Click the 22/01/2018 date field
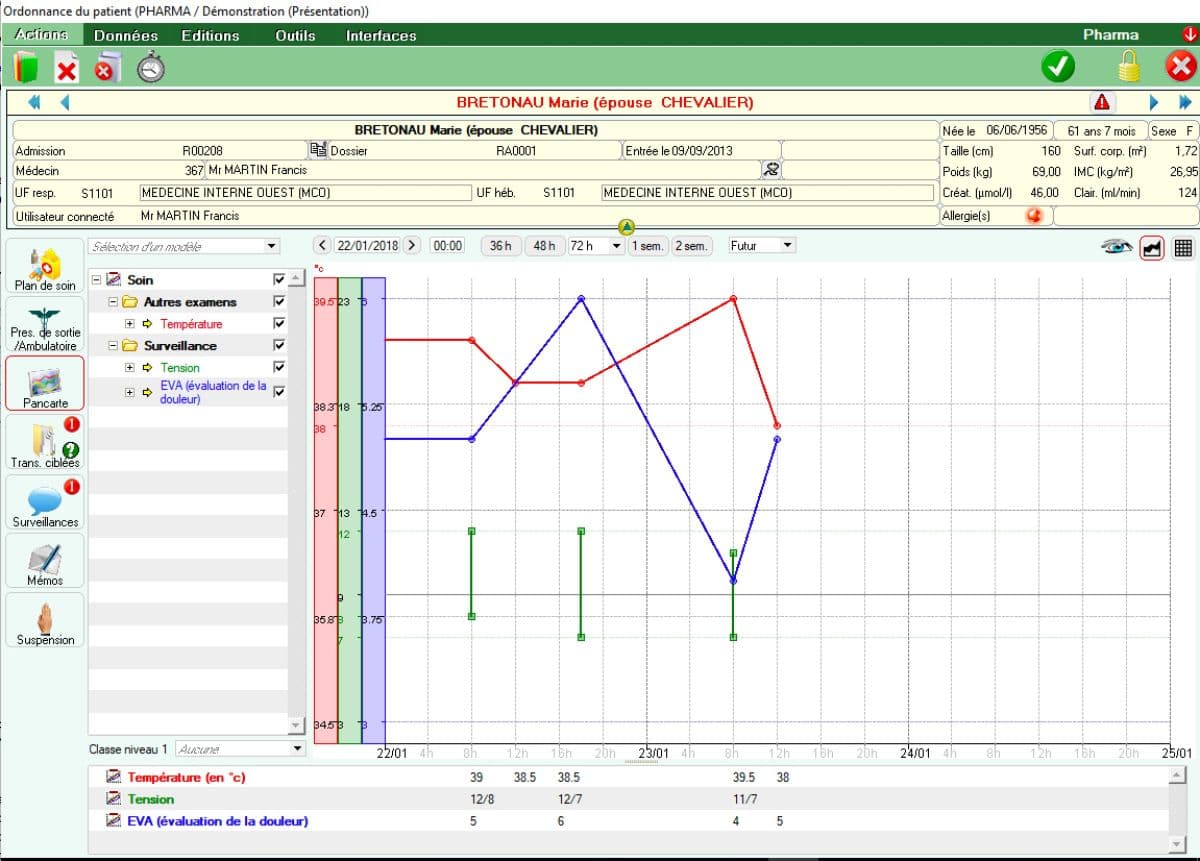The image size is (1200, 861). [367, 246]
